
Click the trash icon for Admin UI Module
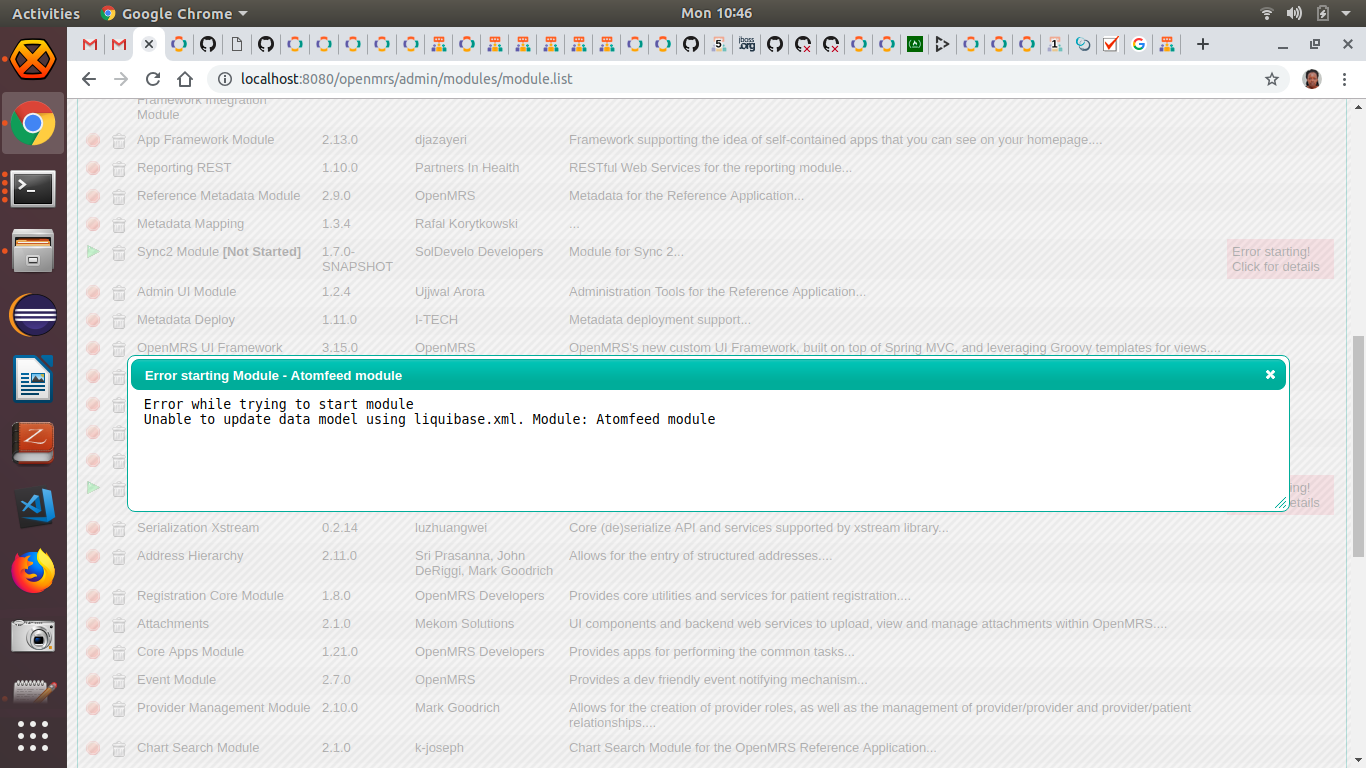119,293
